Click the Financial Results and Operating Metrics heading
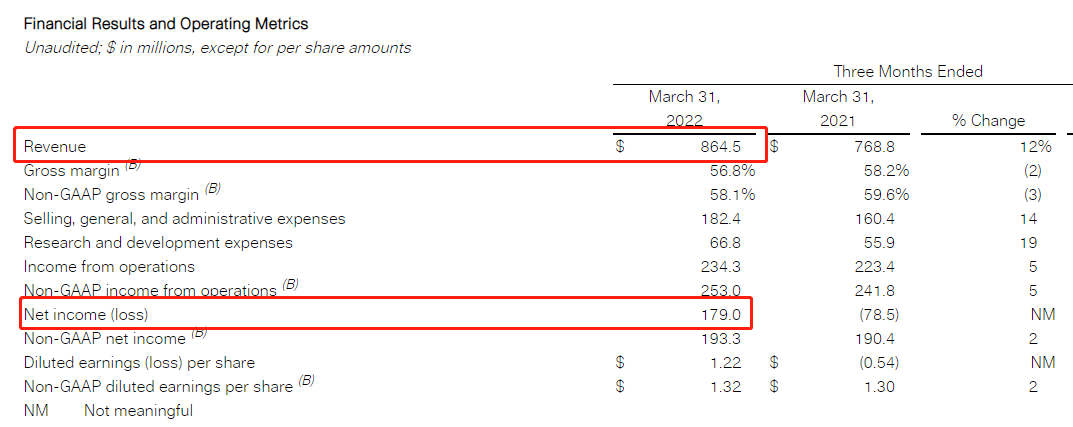 (166, 24)
